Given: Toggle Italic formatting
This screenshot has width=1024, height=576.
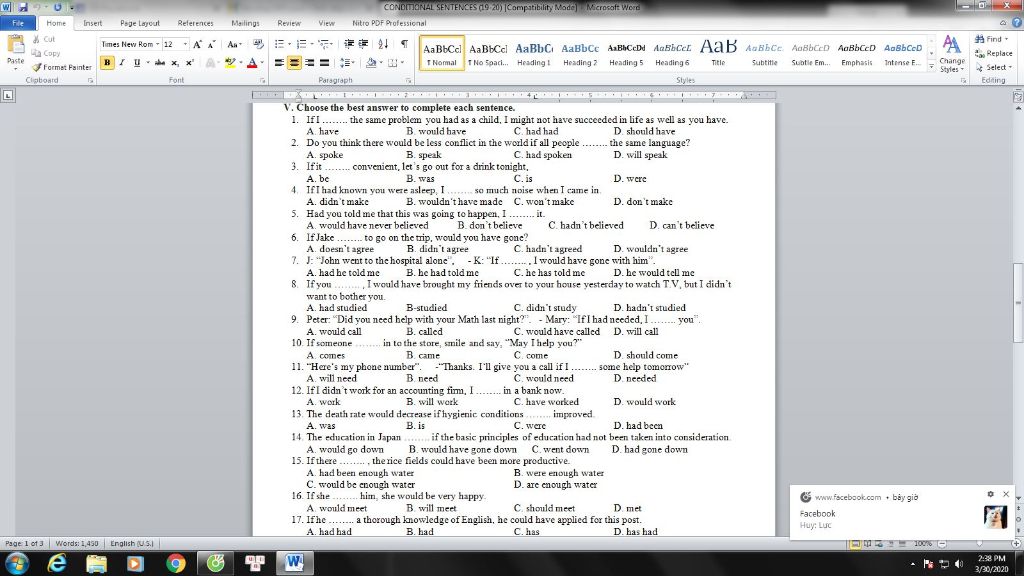Looking at the screenshot, I should click(122, 63).
